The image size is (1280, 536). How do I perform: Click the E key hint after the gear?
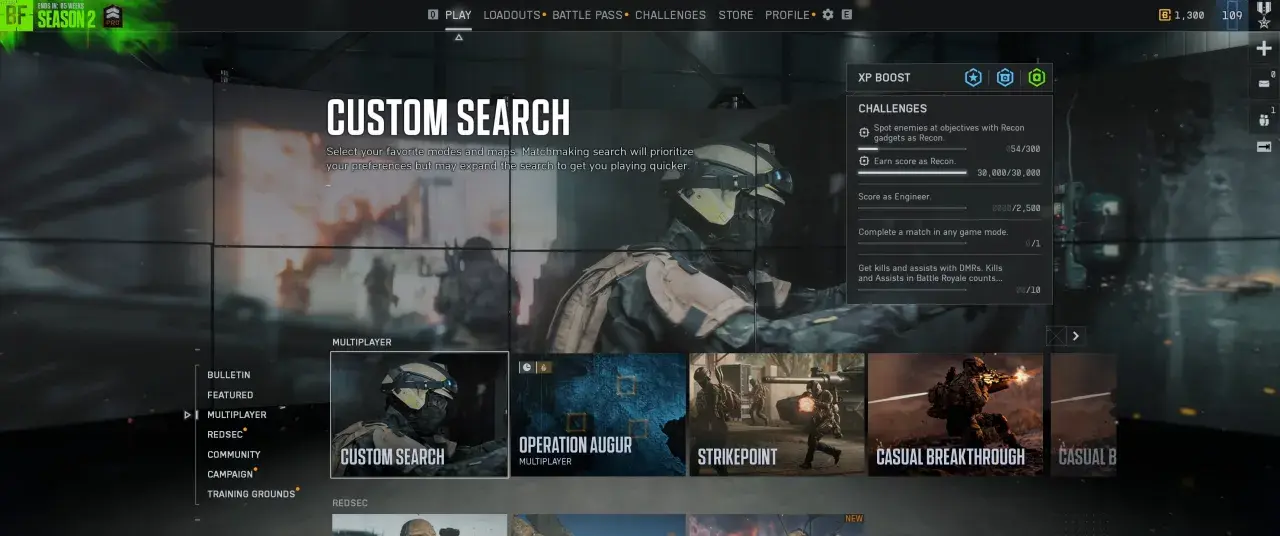(847, 15)
